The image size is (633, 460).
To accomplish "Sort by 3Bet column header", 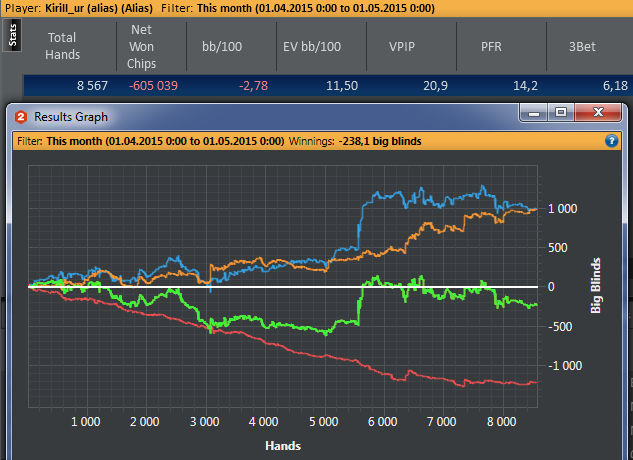I will coord(582,46).
